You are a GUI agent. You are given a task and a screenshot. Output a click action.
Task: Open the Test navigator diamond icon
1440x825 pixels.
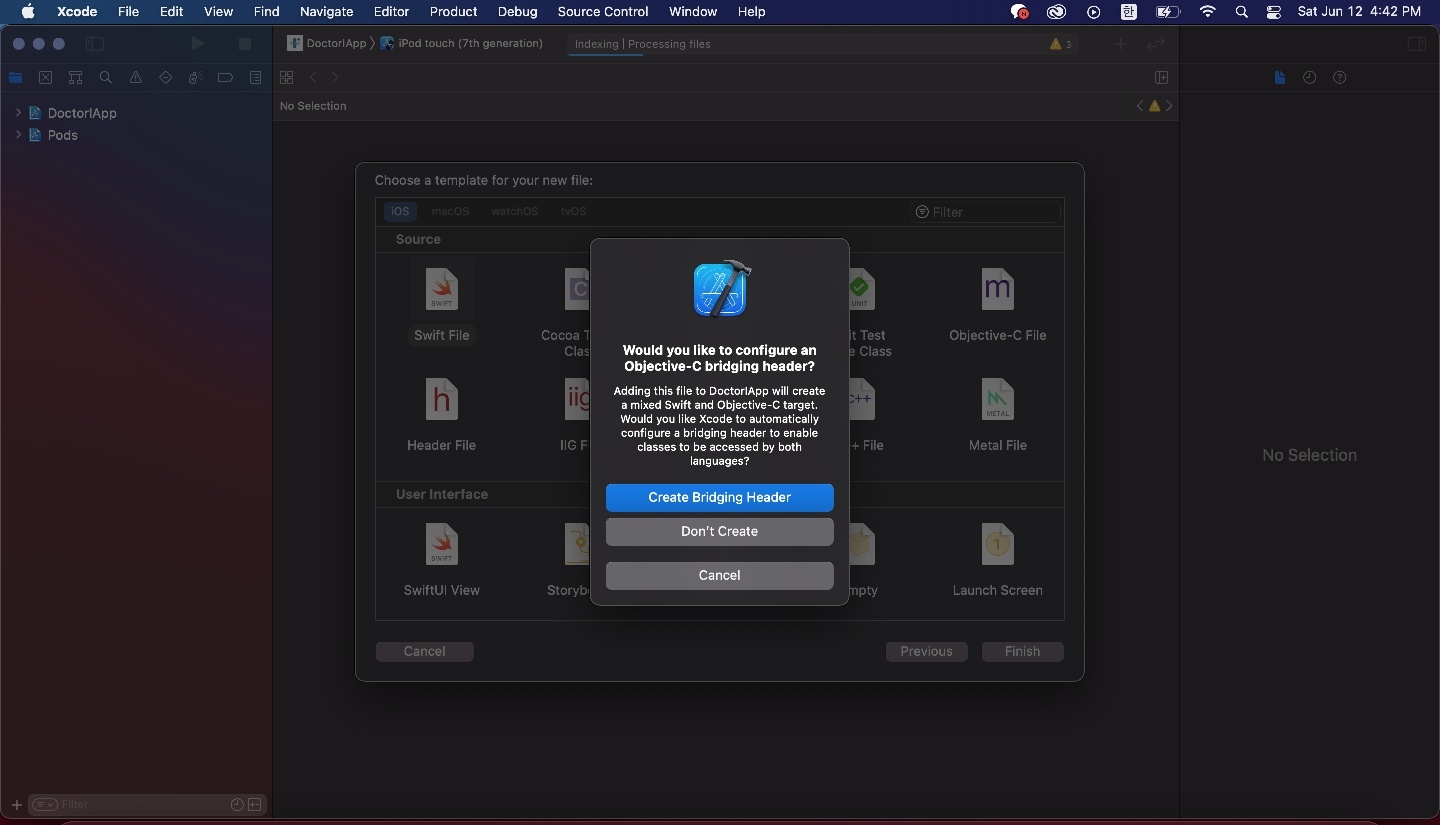tap(165, 78)
